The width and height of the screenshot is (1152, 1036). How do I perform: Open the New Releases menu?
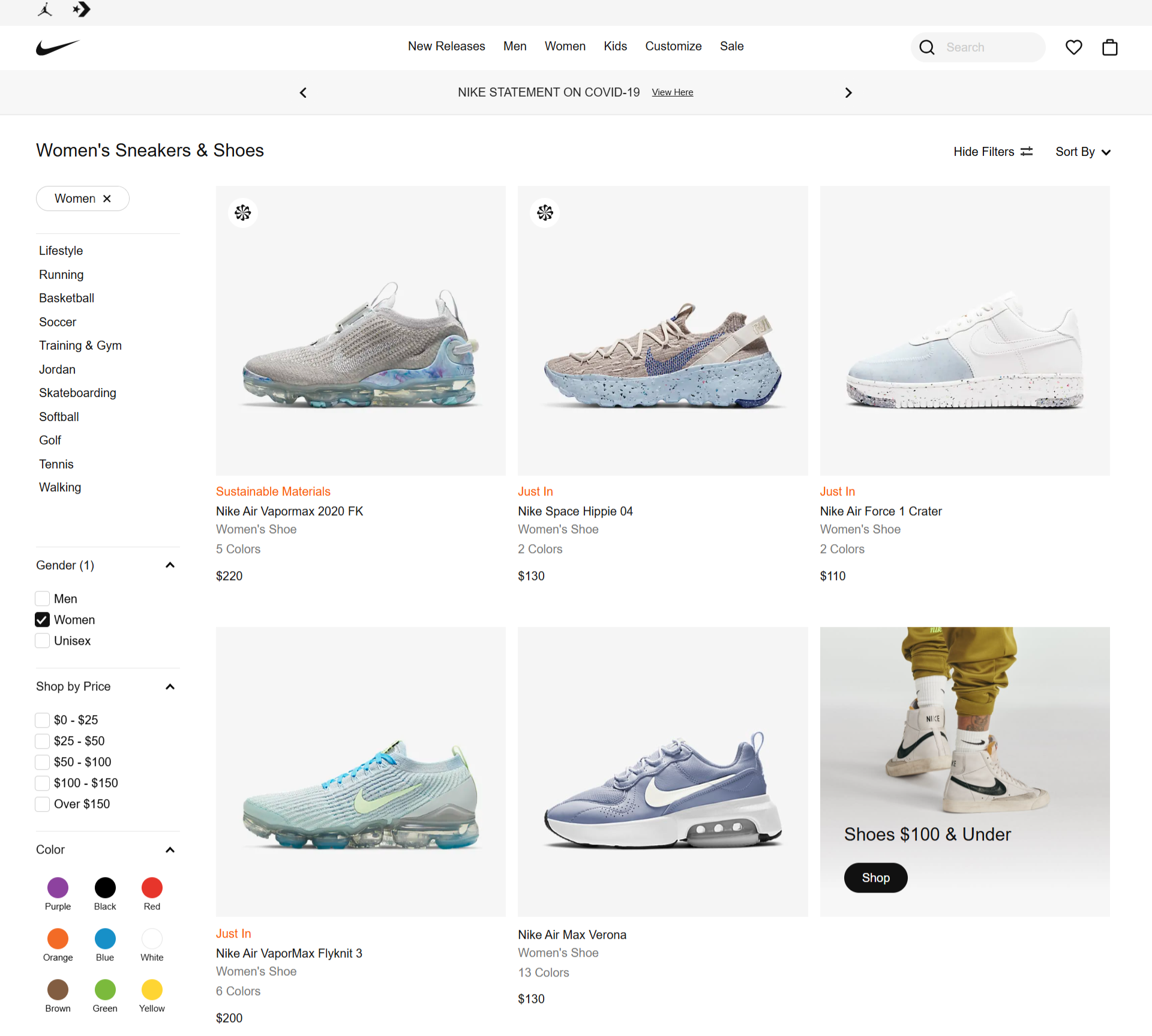point(446,46)
